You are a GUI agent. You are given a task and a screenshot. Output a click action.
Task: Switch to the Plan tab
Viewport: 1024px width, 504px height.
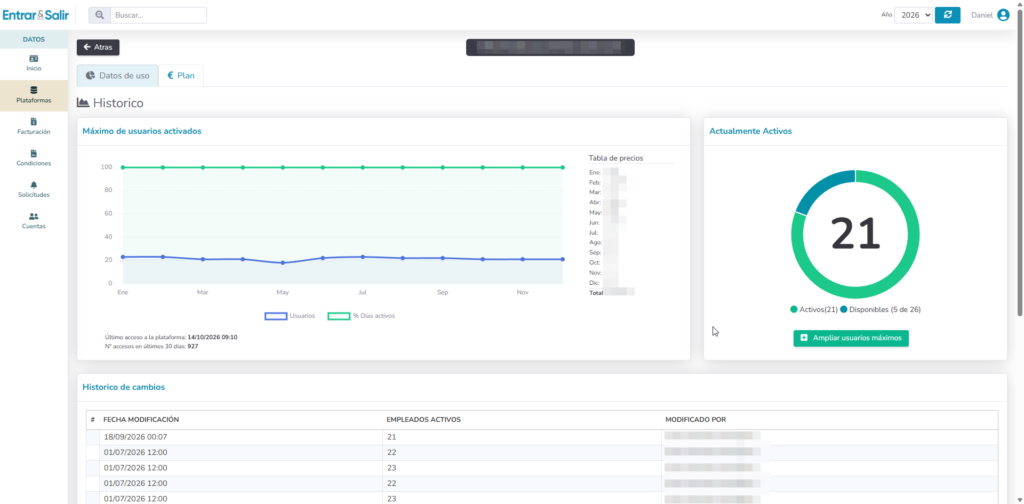[181, 76]
